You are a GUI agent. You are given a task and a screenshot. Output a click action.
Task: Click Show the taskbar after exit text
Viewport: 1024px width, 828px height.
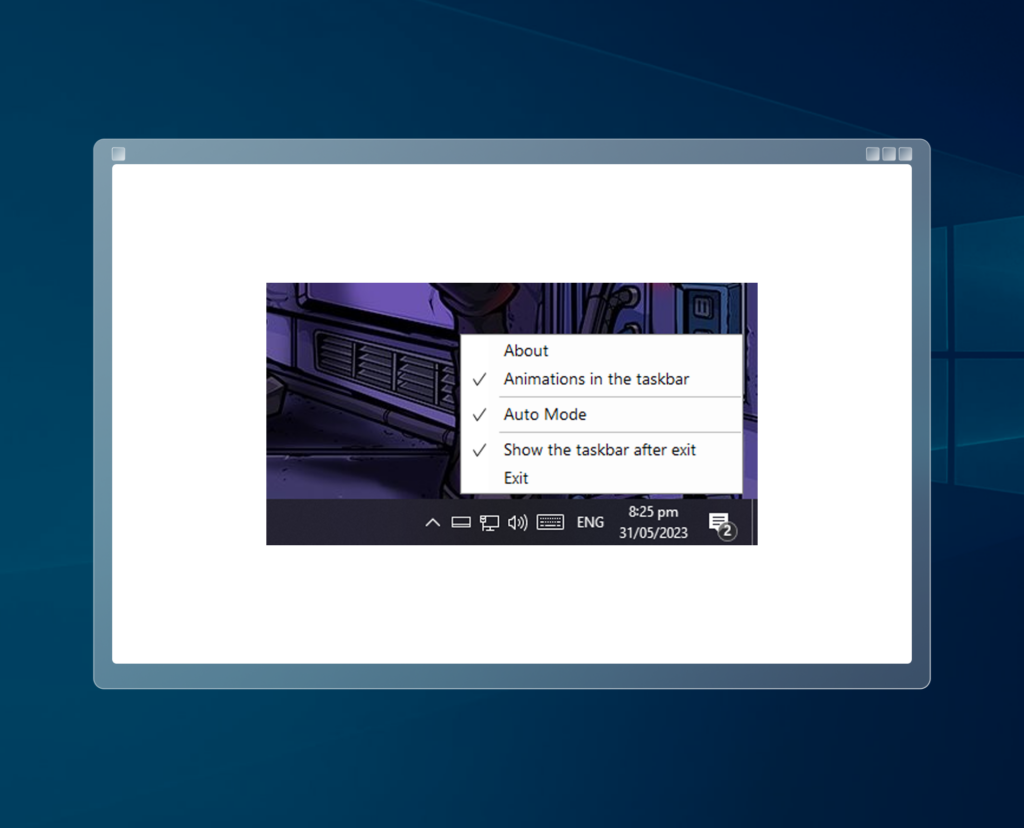point(599,450)
